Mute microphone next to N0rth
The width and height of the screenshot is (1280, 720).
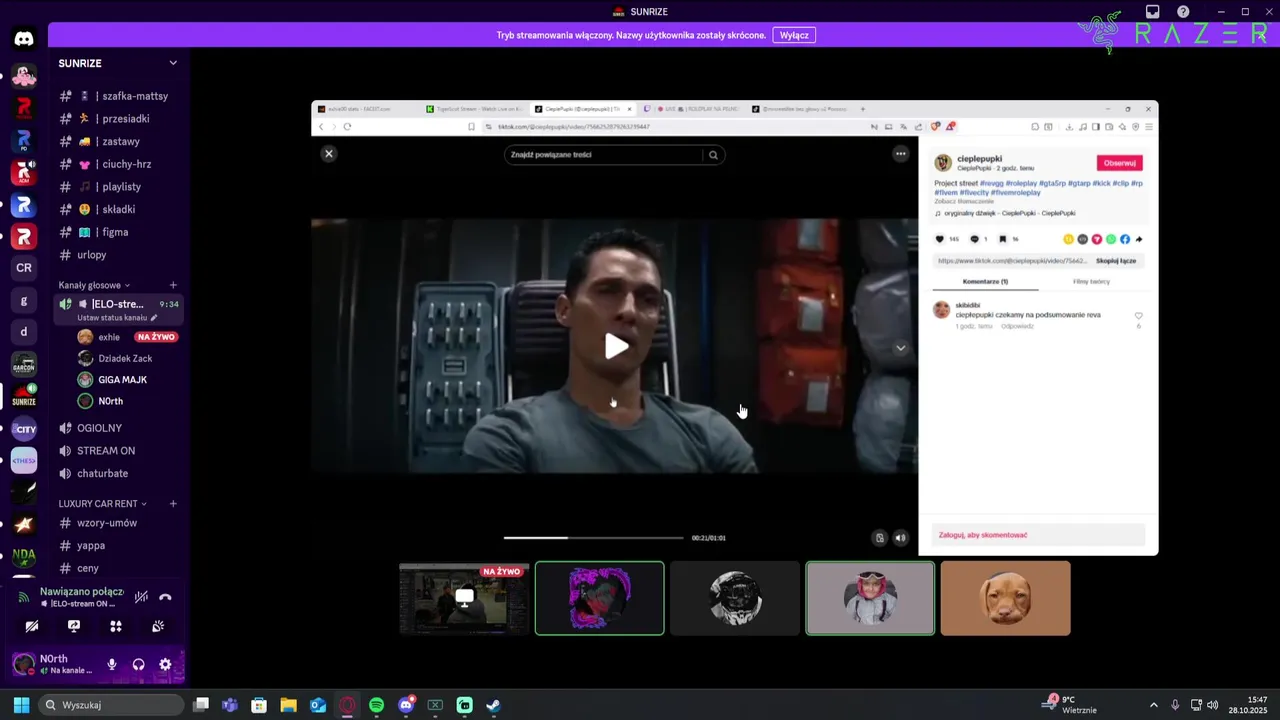[x=112, y=664]
